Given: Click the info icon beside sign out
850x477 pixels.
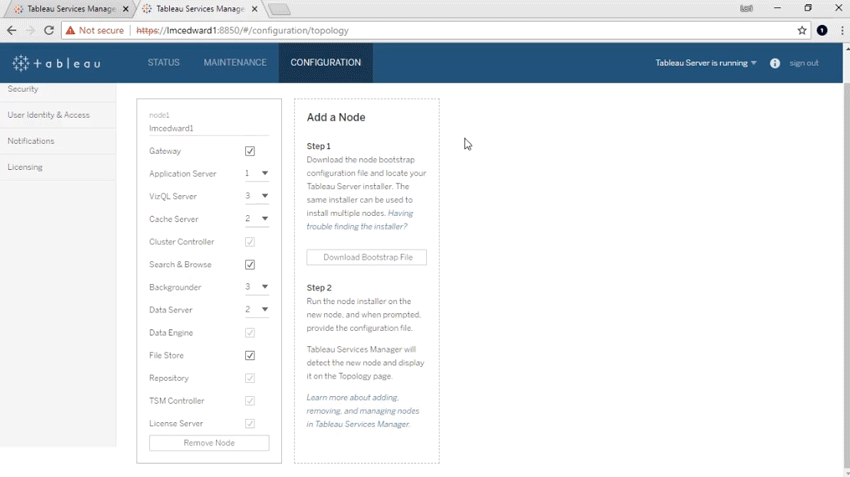Looking at the screenshot, I should (775, 63).
